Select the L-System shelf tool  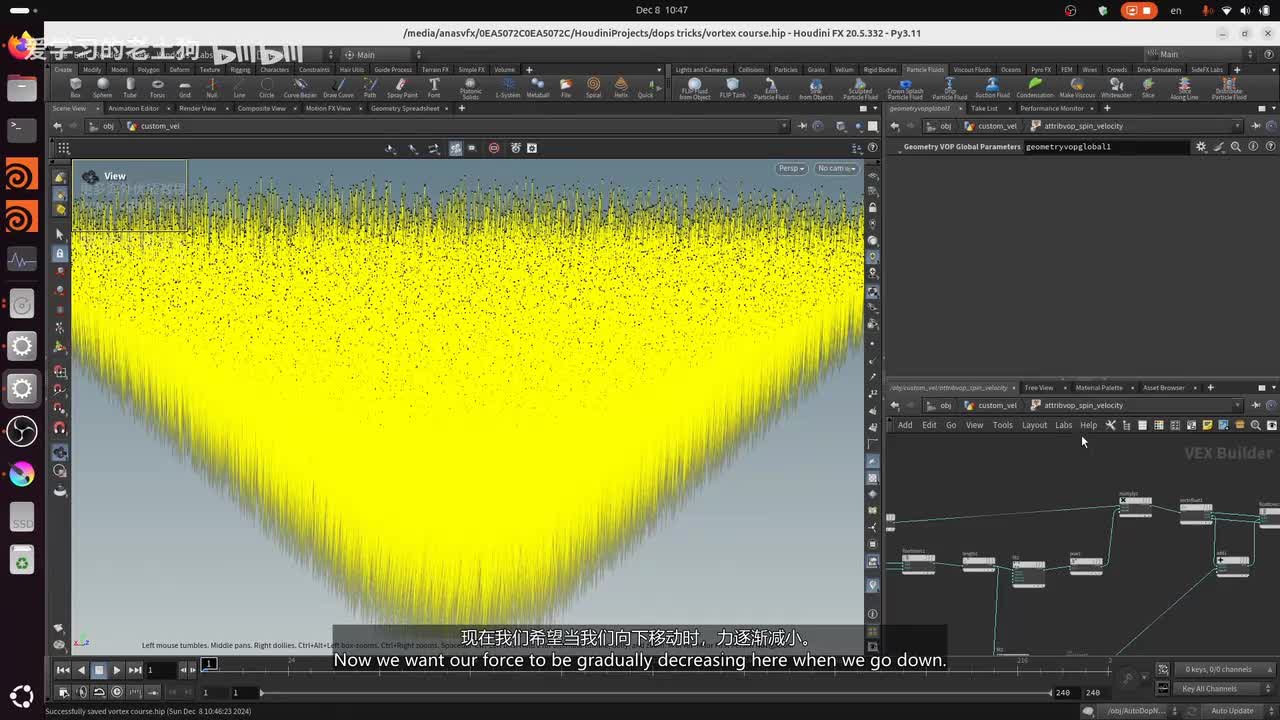(x=508, y=88)
